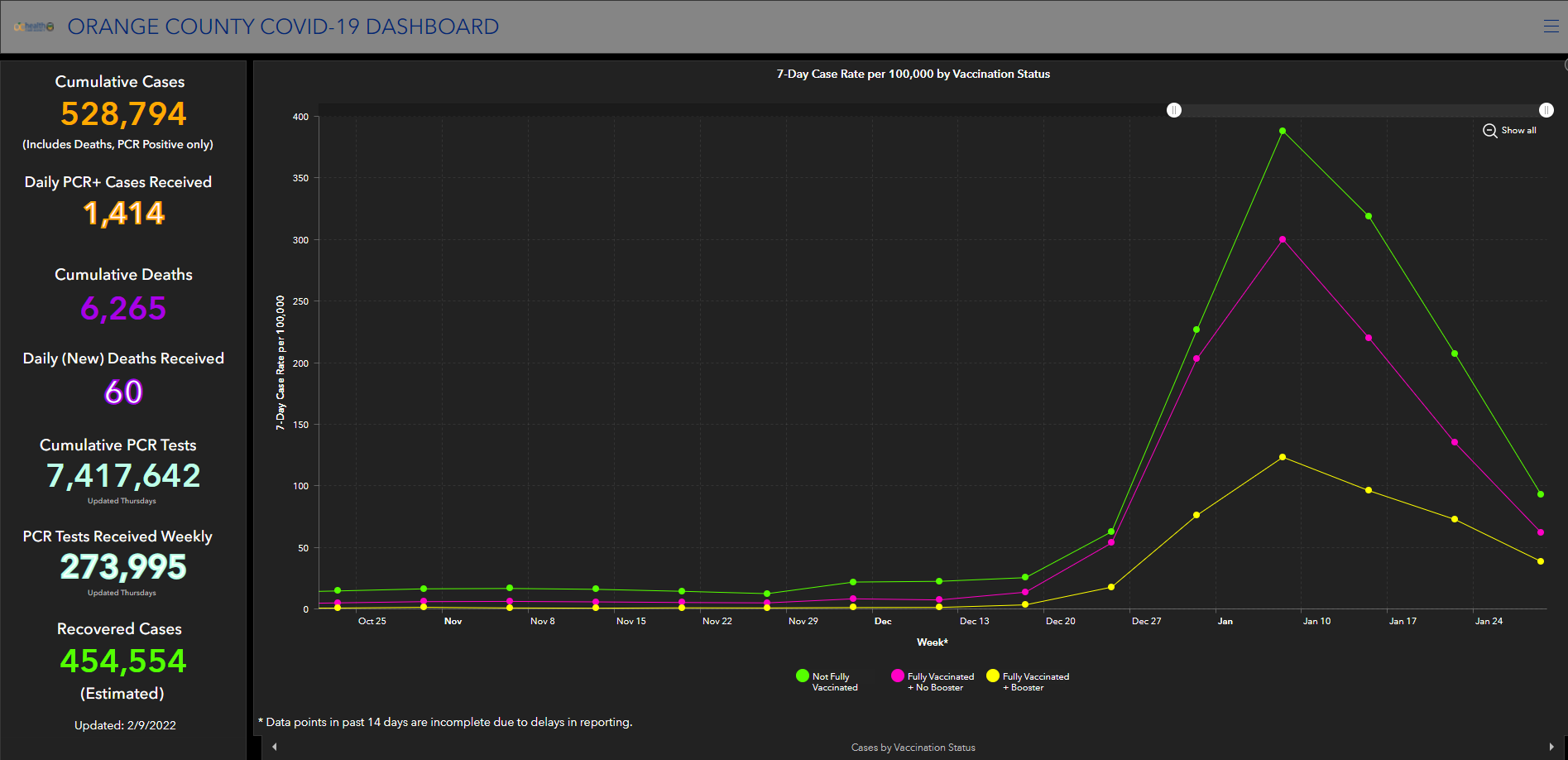
Task: Click the Dec 27 x-axis label
Action: tap(1147, 621)
